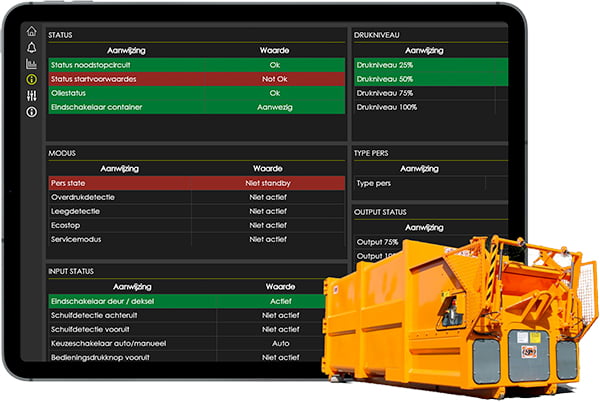Click the bottom circular info icon
Image resolution: width=600 pixels, height=402 pixels.
[32, 112]
